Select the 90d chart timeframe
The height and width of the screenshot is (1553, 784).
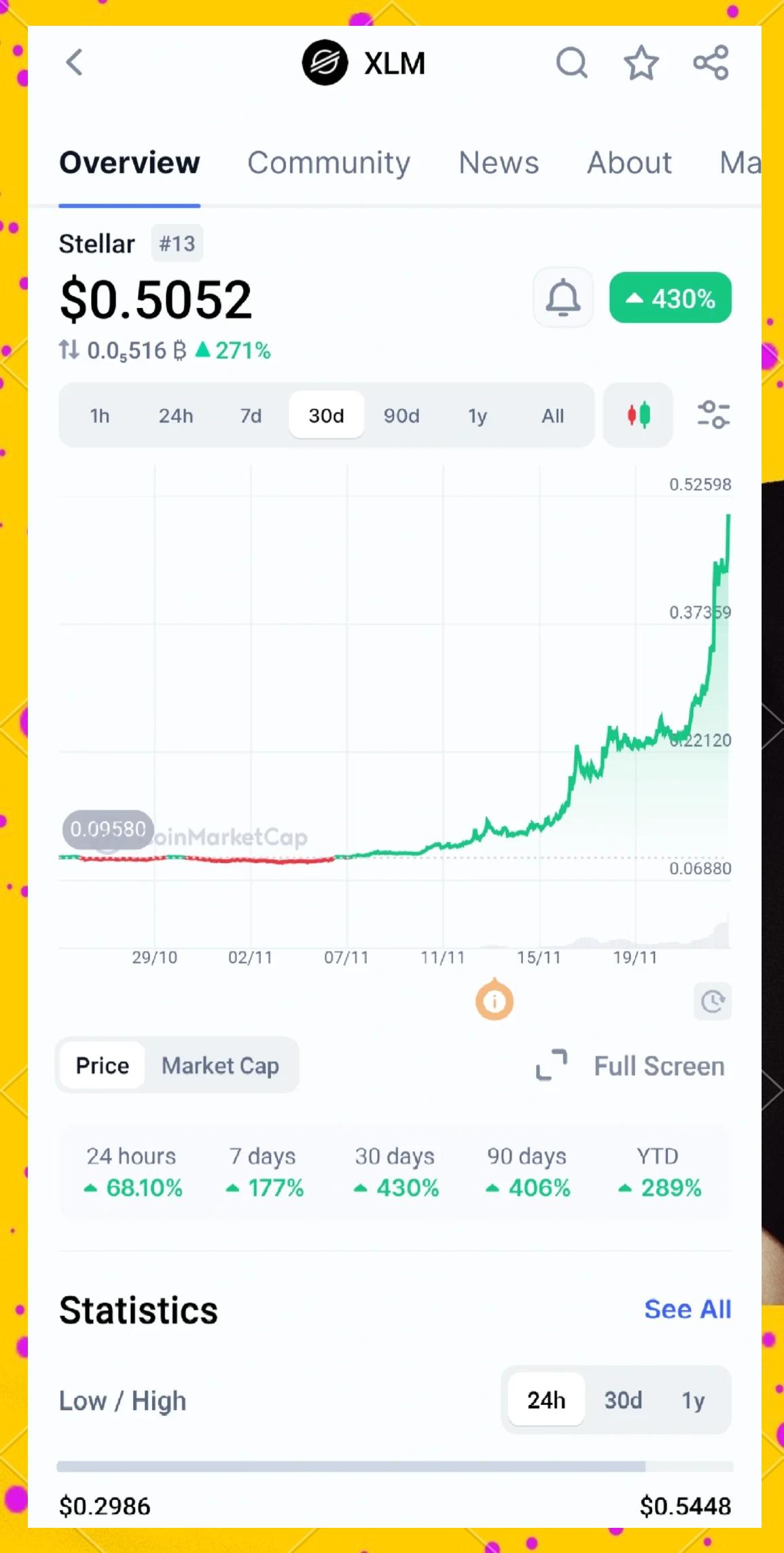coord(402,415)
